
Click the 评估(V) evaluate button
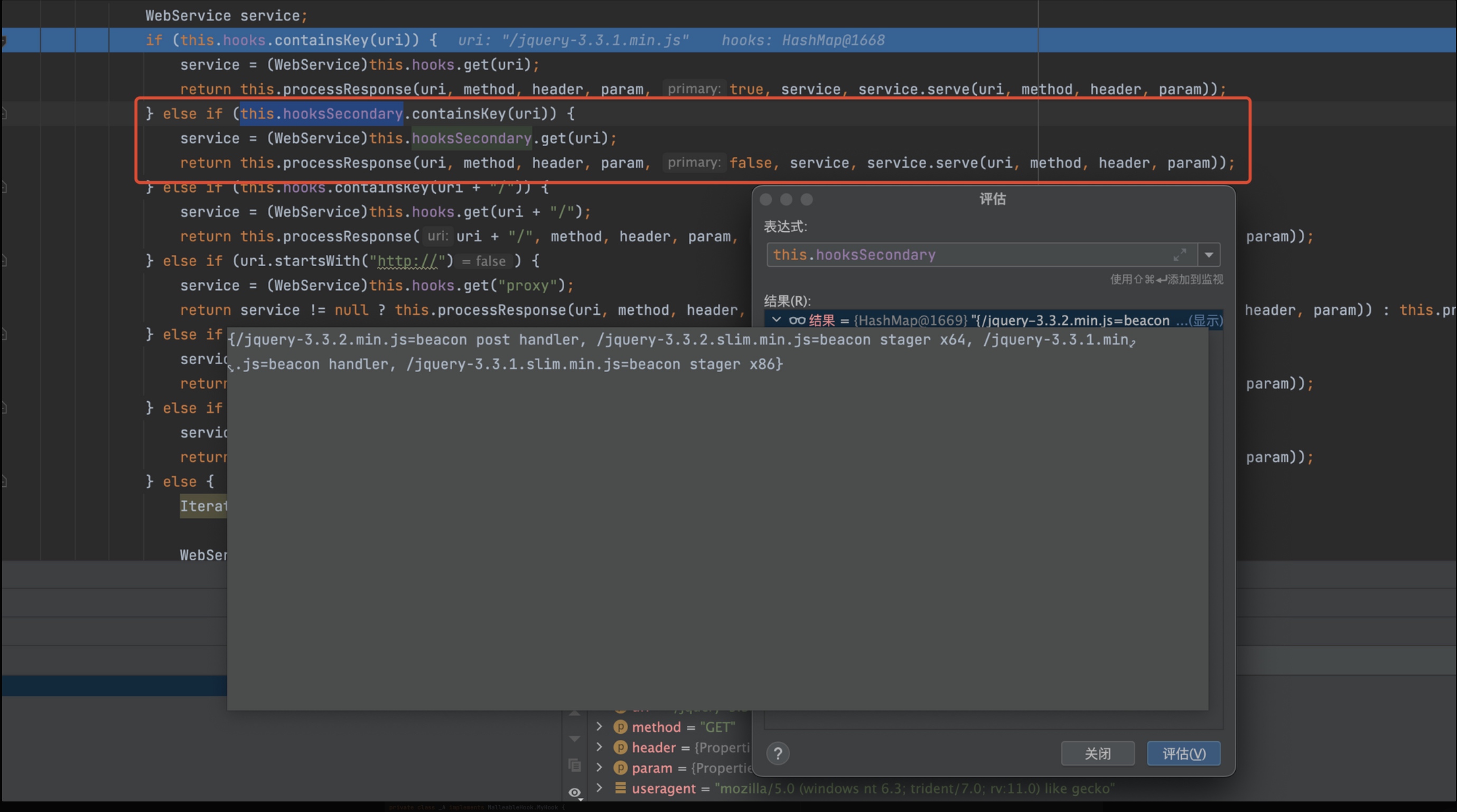pyautogui.click(x=1183, y=753)
